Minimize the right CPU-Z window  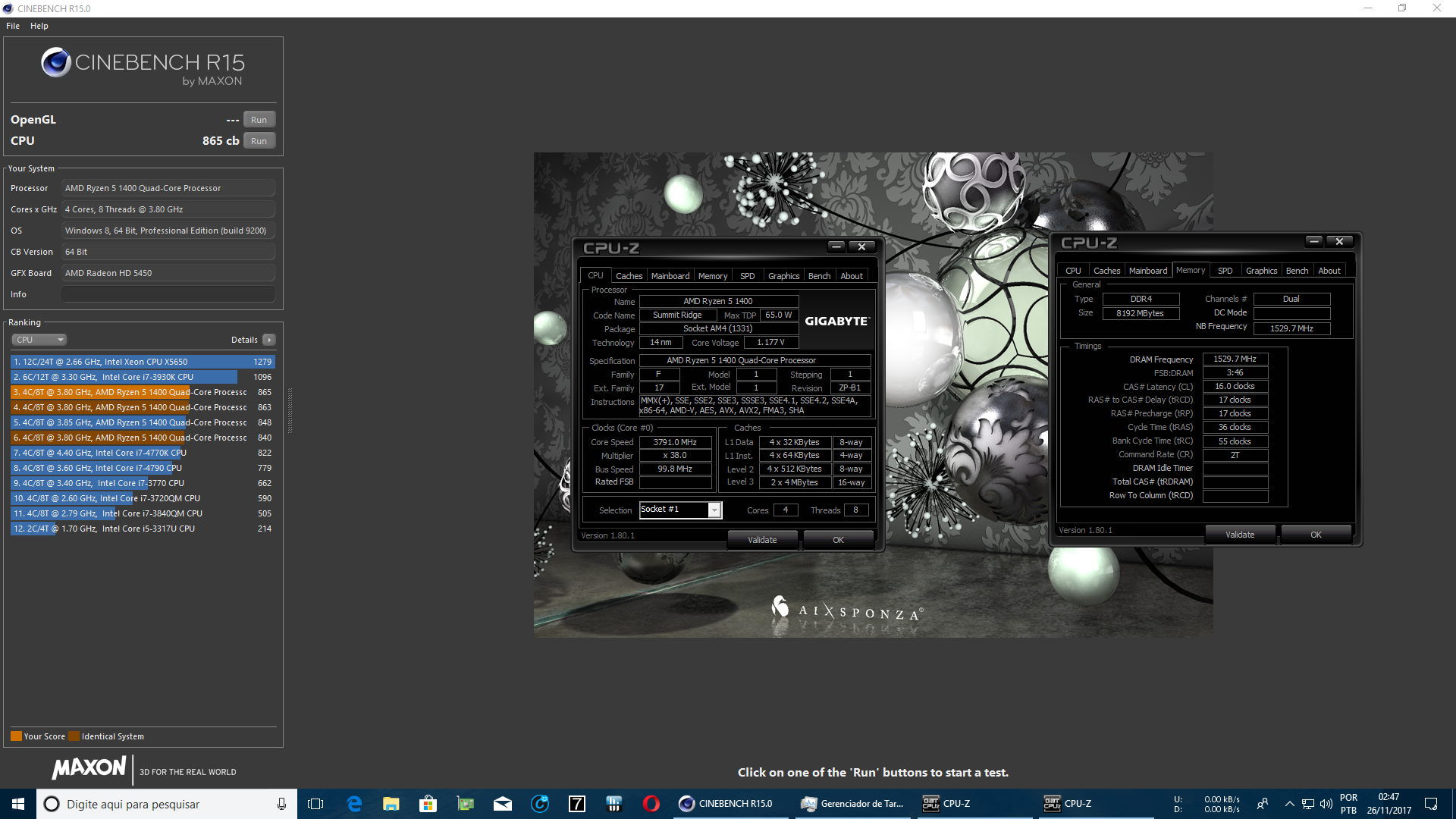pos(1313,241)
